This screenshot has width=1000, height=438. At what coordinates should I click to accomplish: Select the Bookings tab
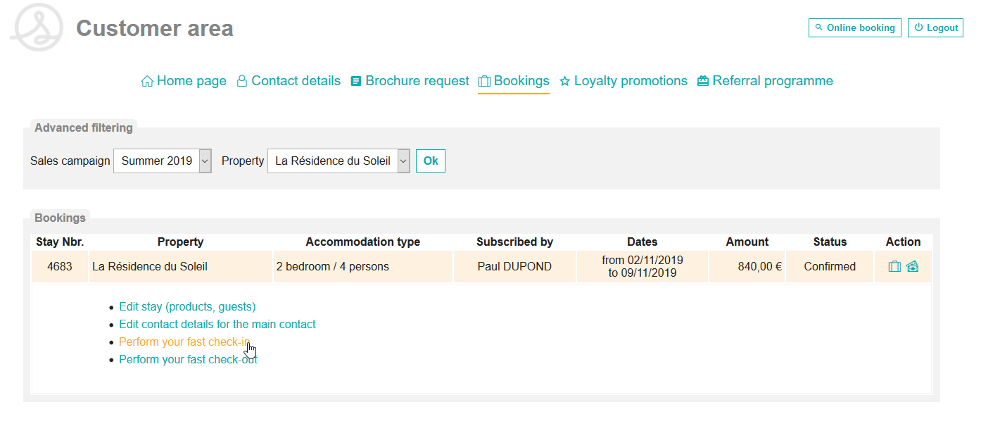[514, 81]
